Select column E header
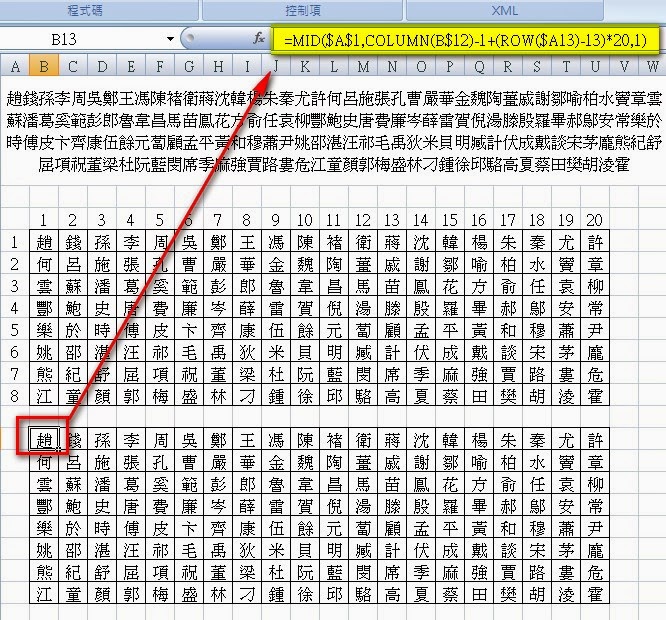Screen dimensions: 666x620 (x=131, y=66)
